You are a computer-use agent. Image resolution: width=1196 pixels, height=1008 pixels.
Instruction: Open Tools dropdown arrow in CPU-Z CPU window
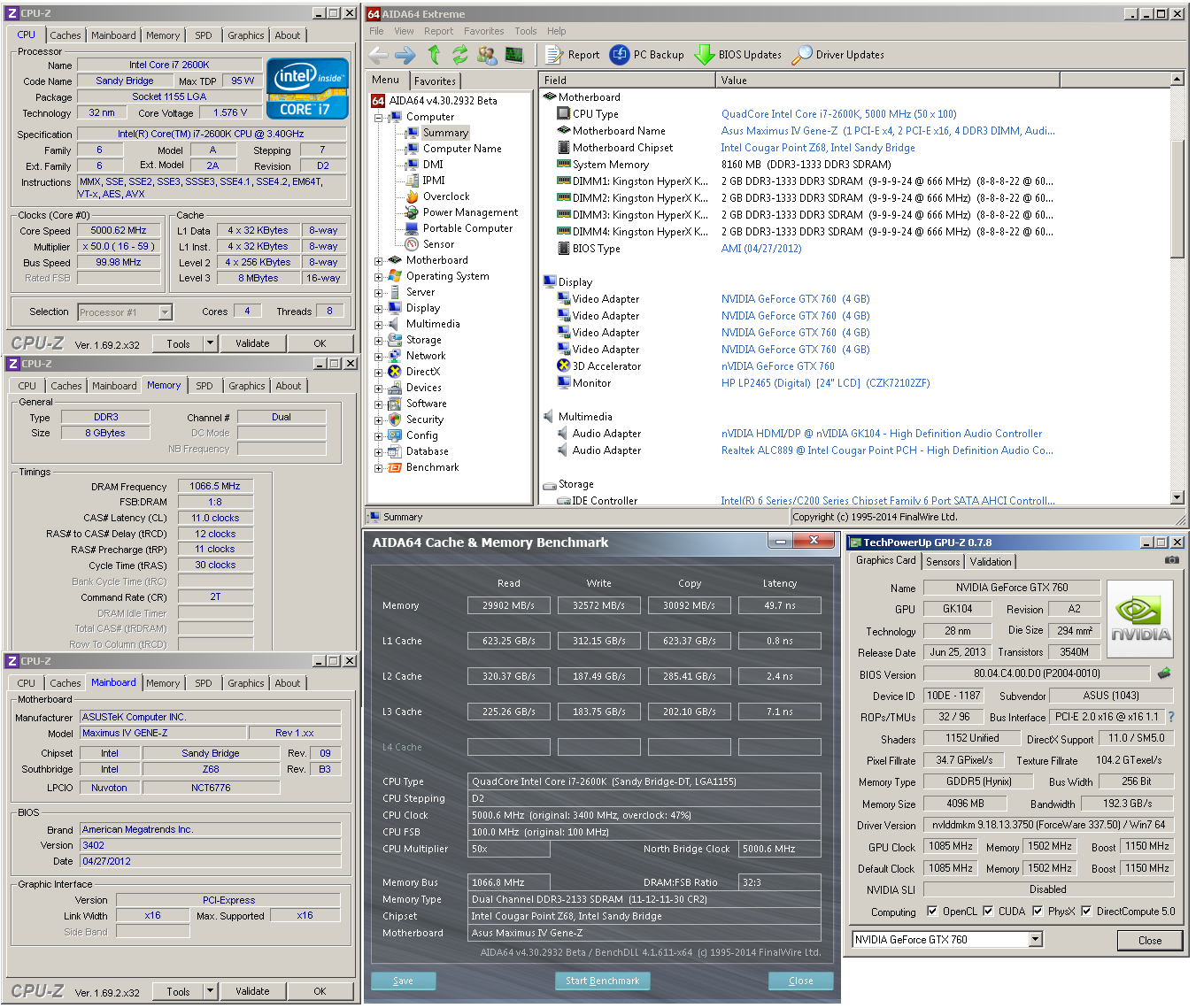pyautogui.click(x=210, y=343)
